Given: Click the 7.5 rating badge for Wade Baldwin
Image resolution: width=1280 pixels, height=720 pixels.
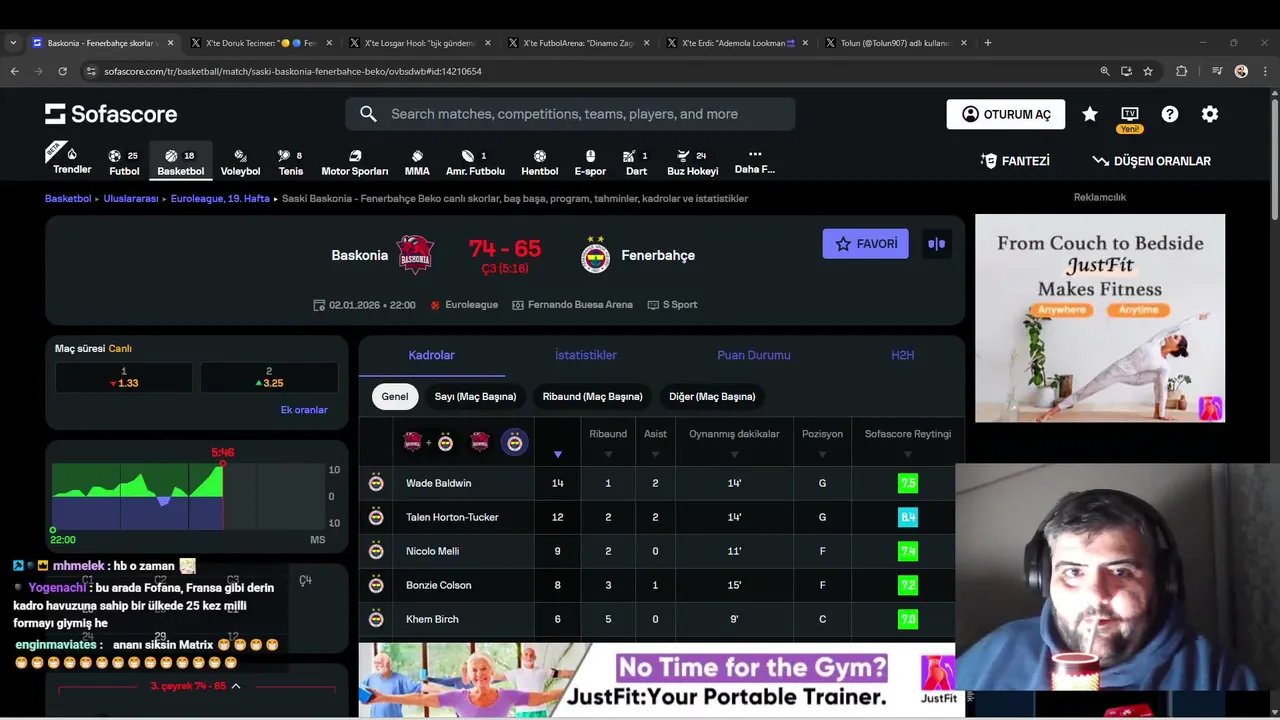Looking at the screenshot, I should 908,483.
